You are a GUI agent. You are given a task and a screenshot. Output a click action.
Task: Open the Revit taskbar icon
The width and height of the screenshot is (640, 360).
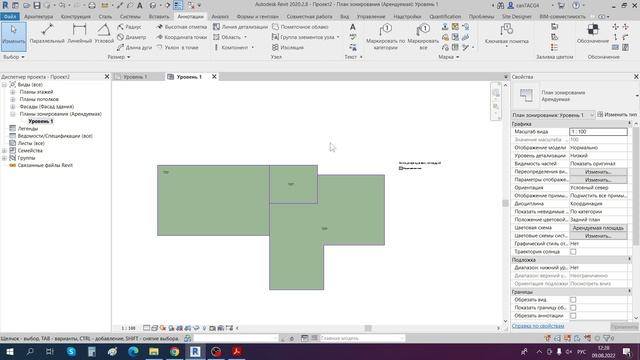pos(195,351)
